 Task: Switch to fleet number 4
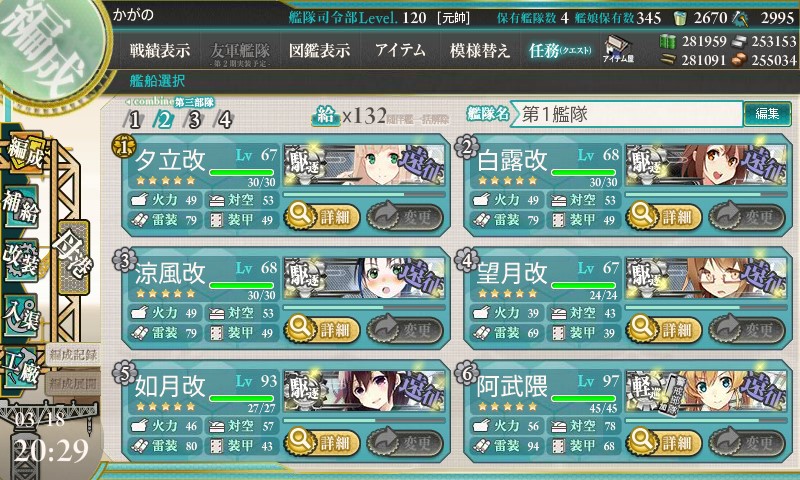[224, 120]
